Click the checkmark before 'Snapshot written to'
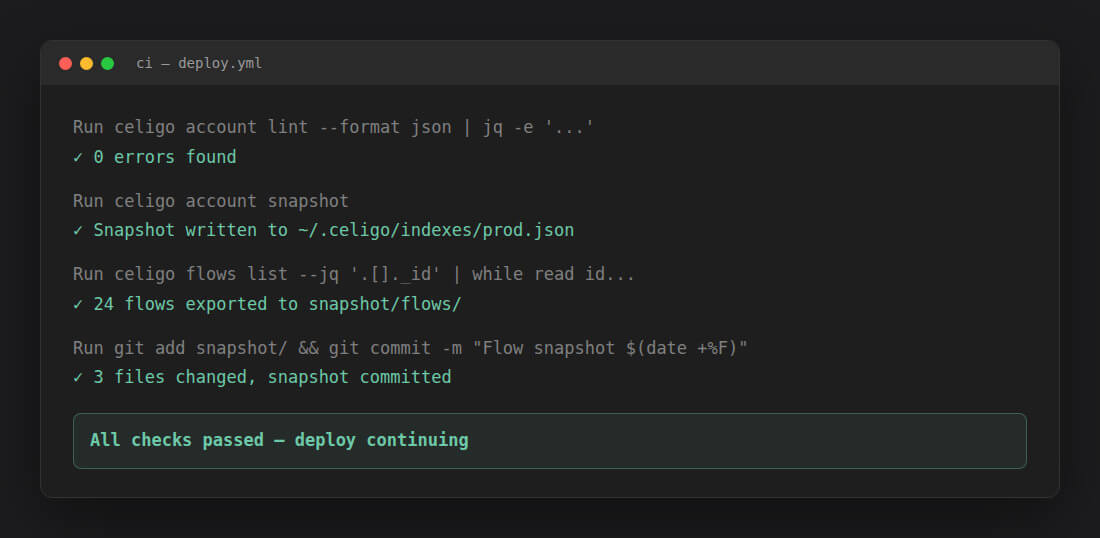 coord(78,231)
